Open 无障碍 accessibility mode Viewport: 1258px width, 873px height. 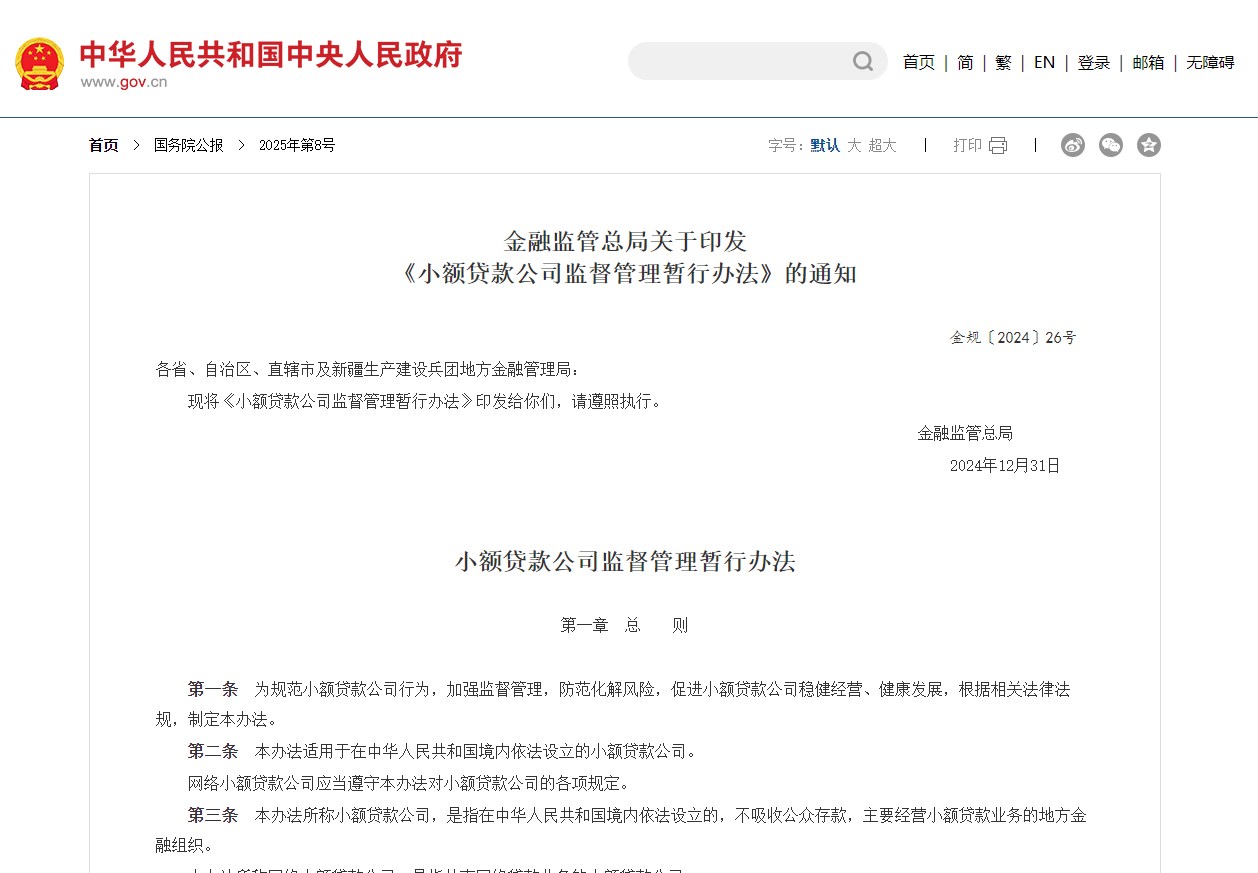1210,62
